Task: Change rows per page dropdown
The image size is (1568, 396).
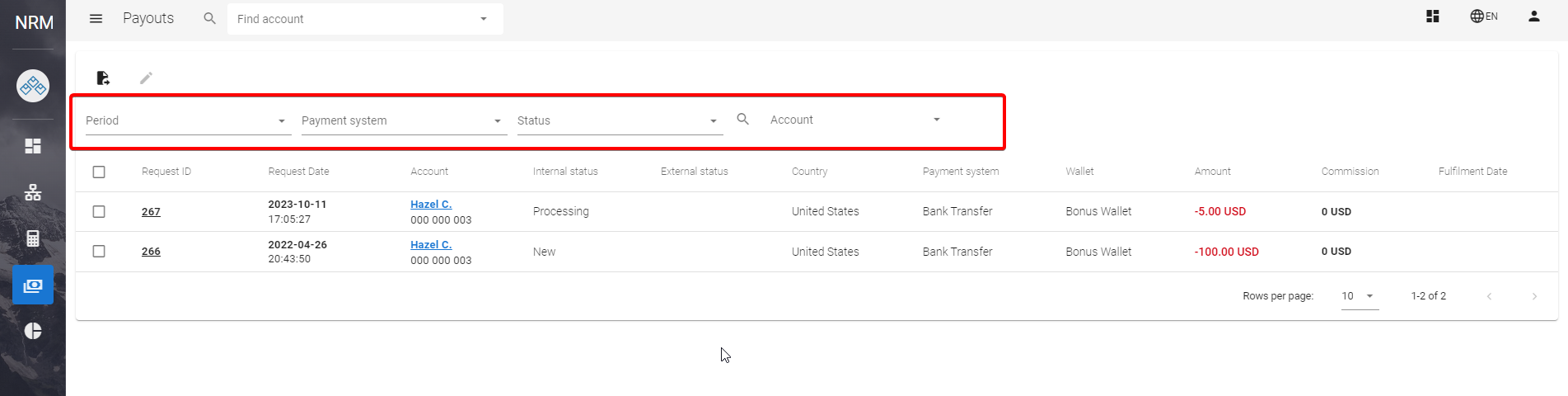Action: (1359, 296)
